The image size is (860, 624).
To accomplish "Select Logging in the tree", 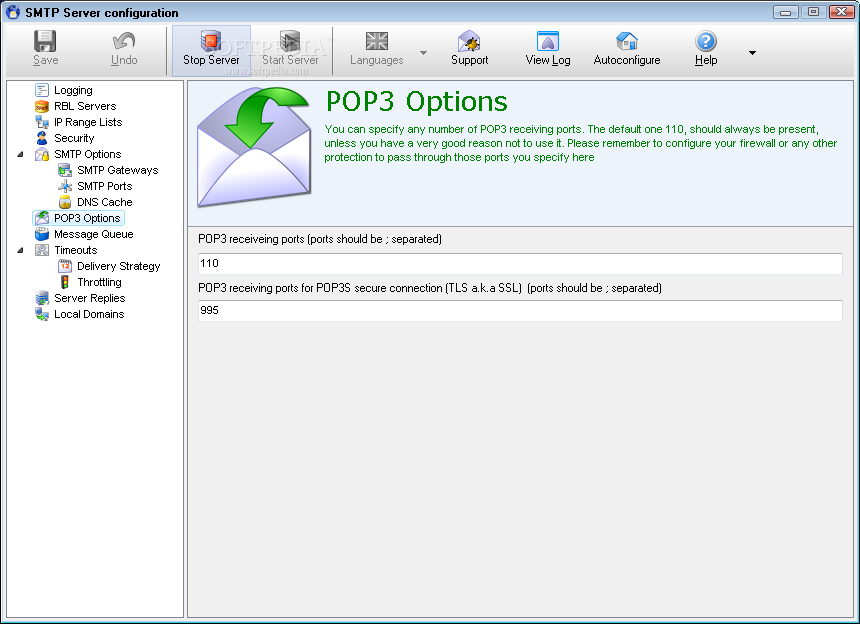I will [x=73, y=90].
